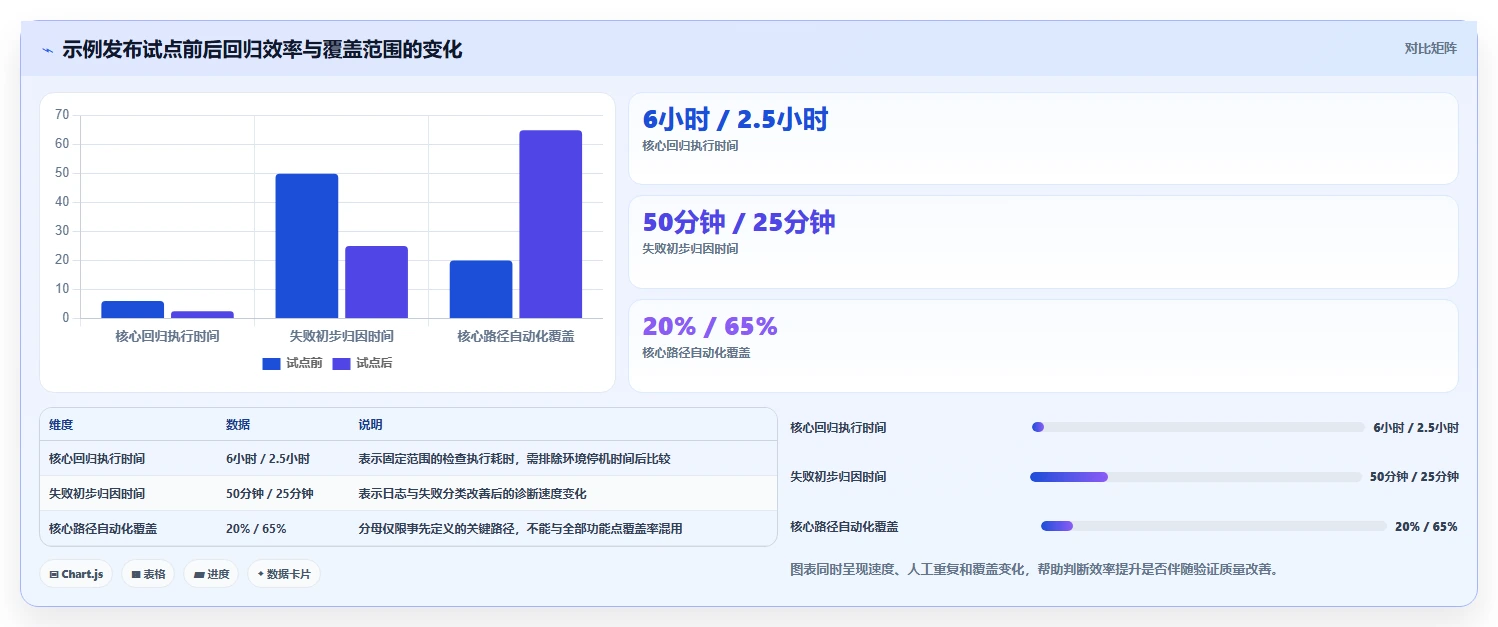
Task: Click the 试点前 bar for 核心回归执行时间
Action: (x=132, y=310)
